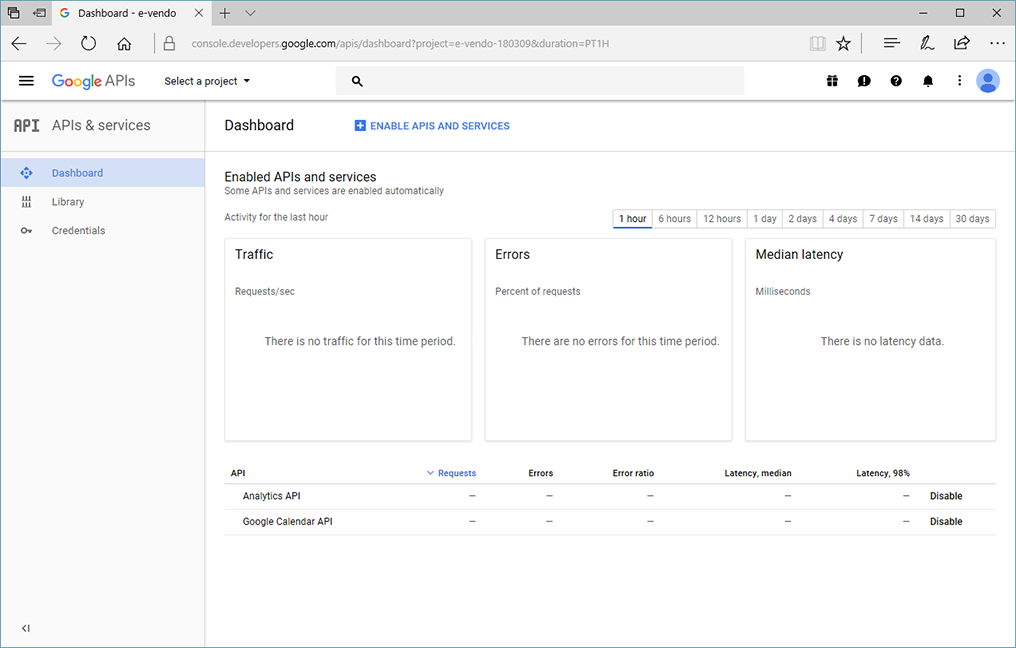Select the 7 days time range
The height and width of the screenshot is (648, 1016).
(883, 219)
